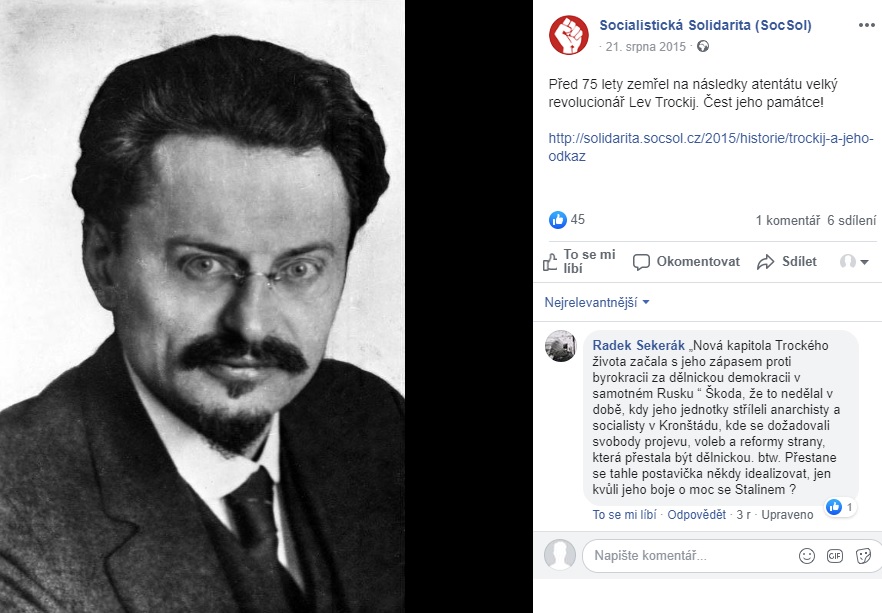Click the blue like reaction icon beside 45
The height and width of the screenshot is (613, 882).
pos(557,219)
